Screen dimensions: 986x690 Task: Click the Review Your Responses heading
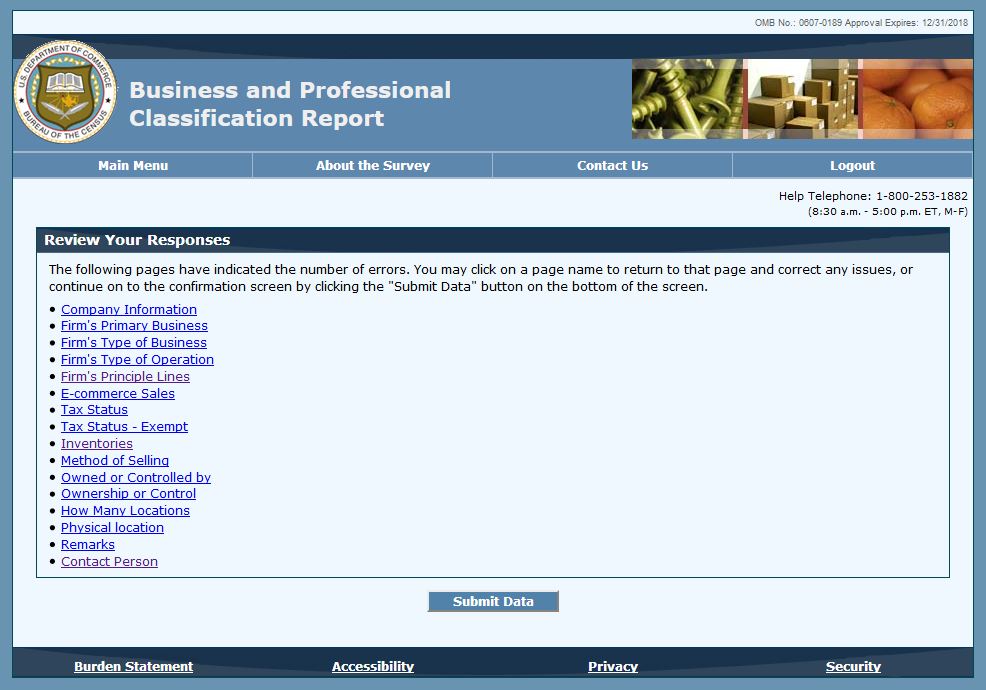coord(137,240)
